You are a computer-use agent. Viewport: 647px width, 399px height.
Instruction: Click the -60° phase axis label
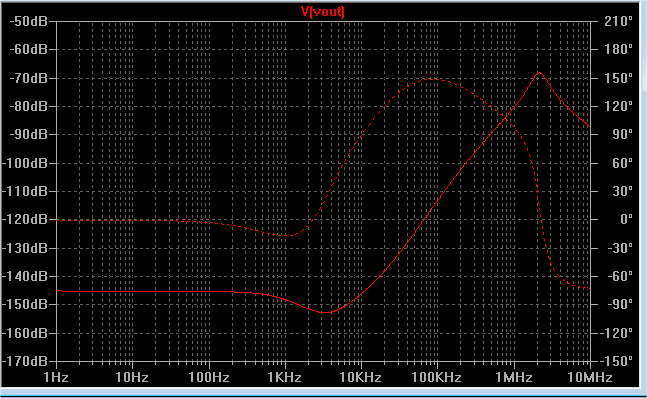(620, 276)
